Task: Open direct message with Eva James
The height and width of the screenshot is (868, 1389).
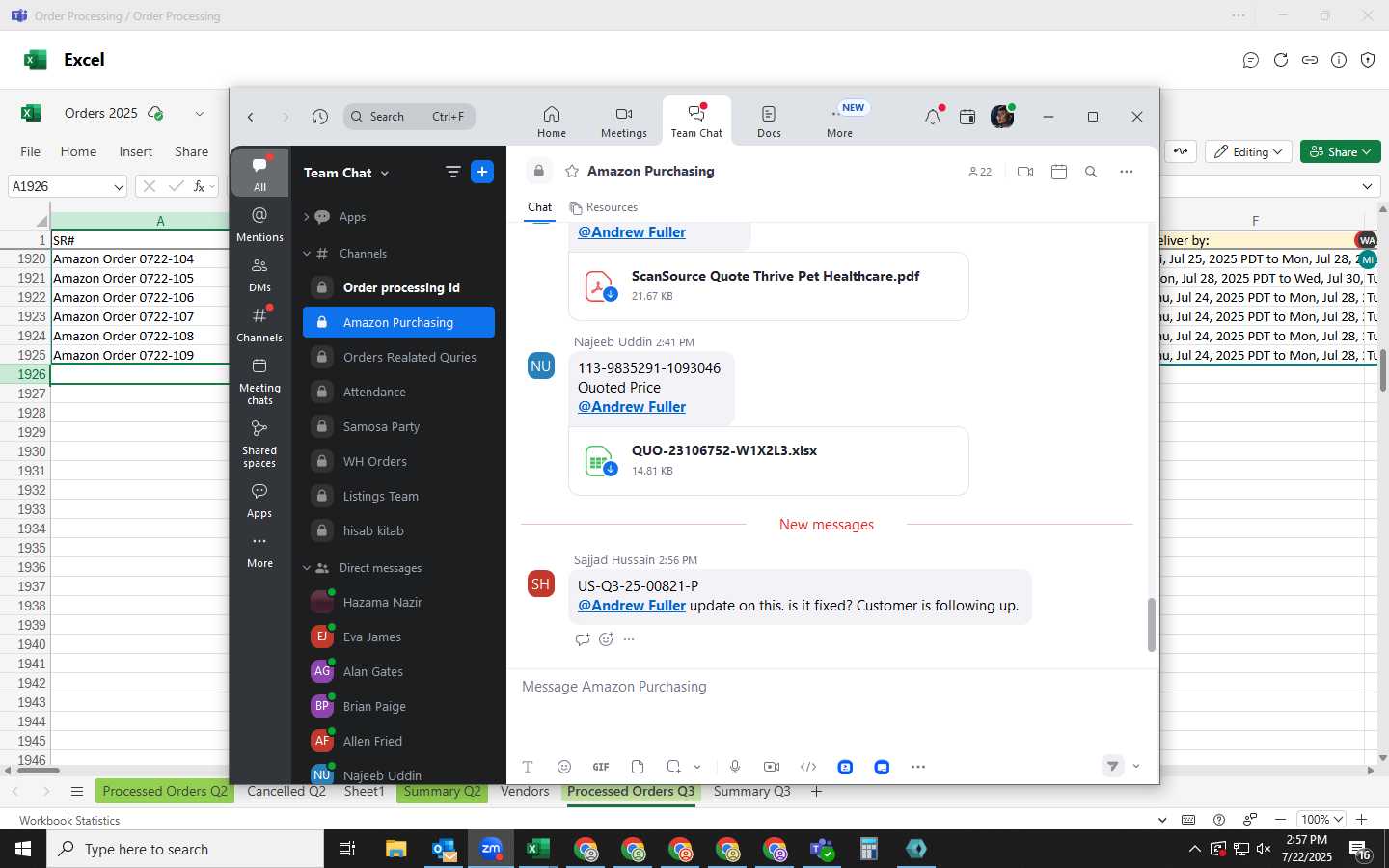Action: click(x=398, y=637)
